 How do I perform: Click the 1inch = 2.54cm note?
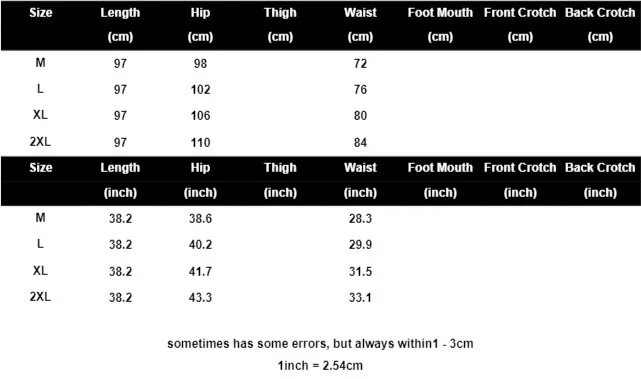[320, 365]
